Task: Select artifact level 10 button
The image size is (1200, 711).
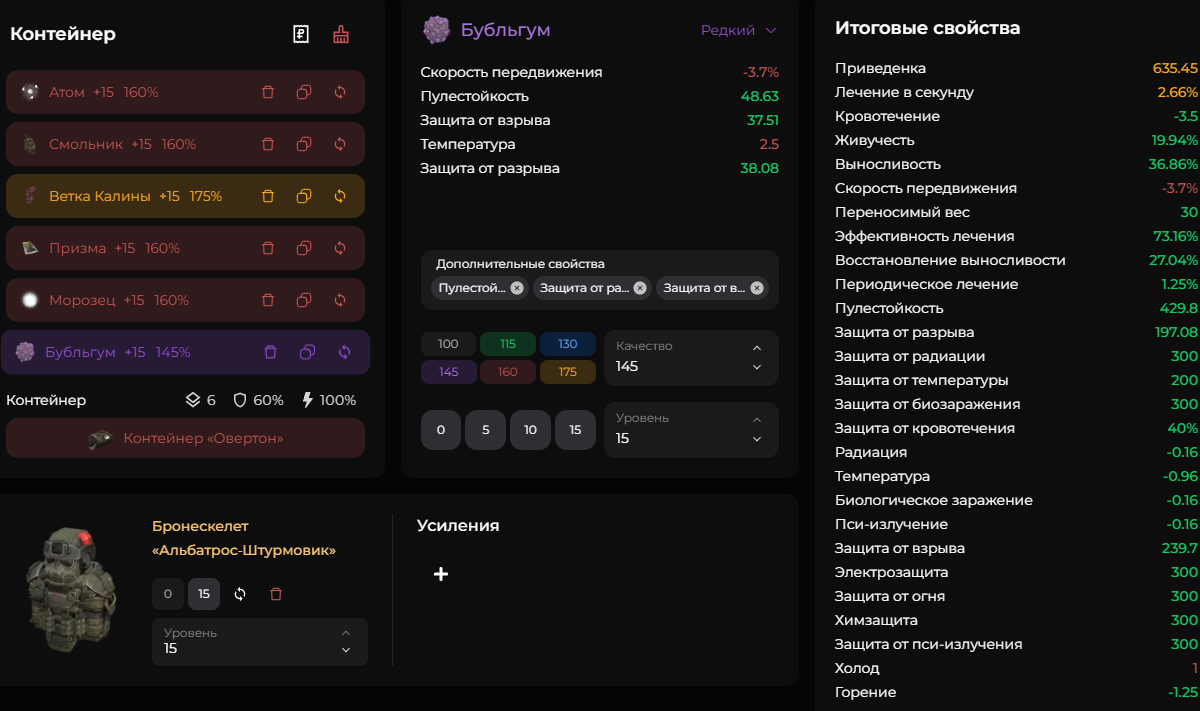Action: pos(530,430)
